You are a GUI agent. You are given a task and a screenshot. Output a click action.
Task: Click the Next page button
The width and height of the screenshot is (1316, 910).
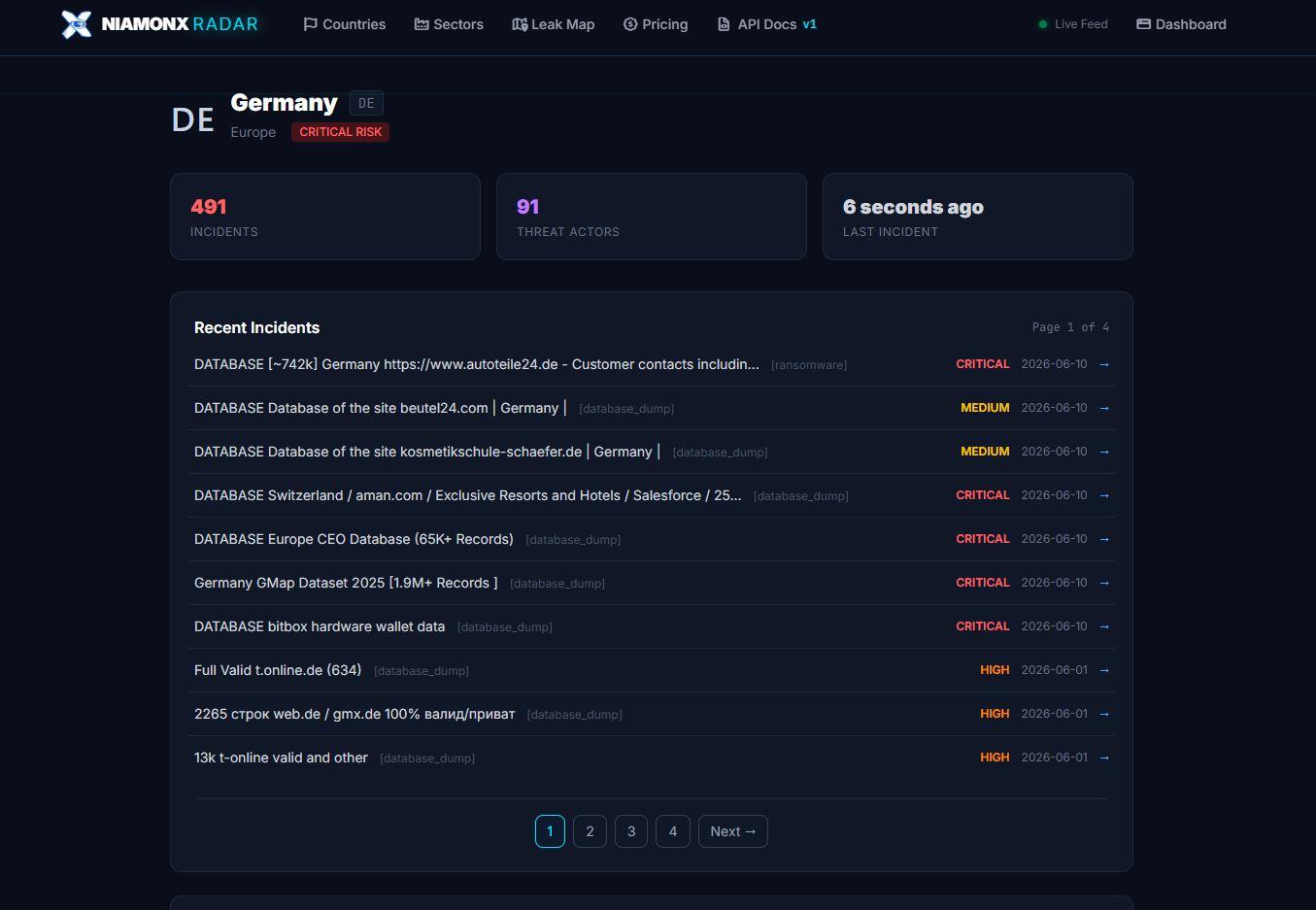[x=733, y=831]
